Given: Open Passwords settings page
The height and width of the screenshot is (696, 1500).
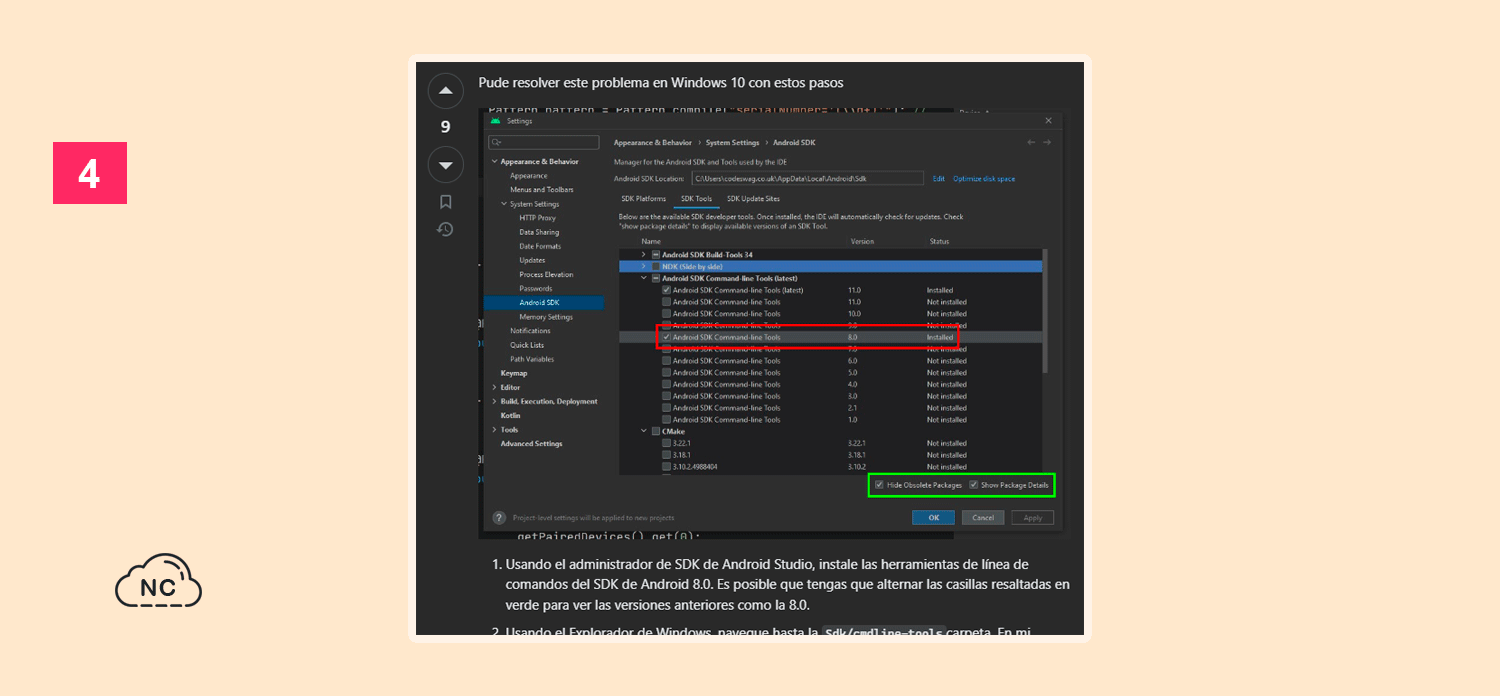Looking at the screenshot, I should click(x=536, y=288).
